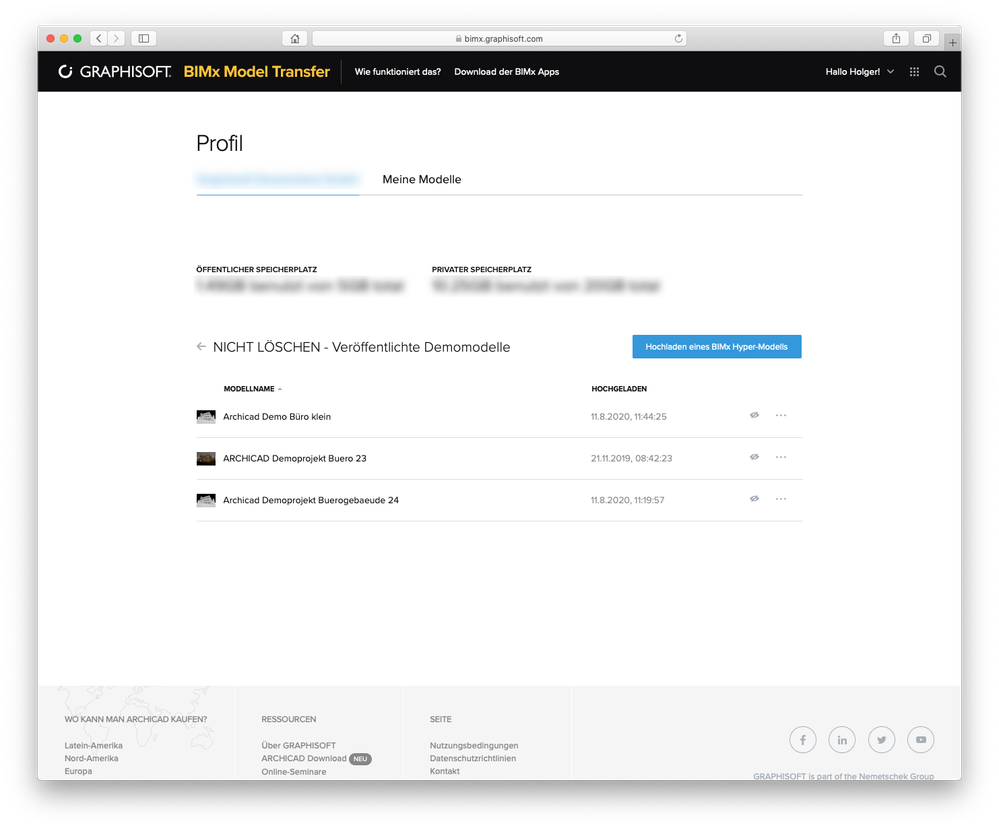Open the LinkedIn social icon
The image size is (999, 830).
click(842, 740)
